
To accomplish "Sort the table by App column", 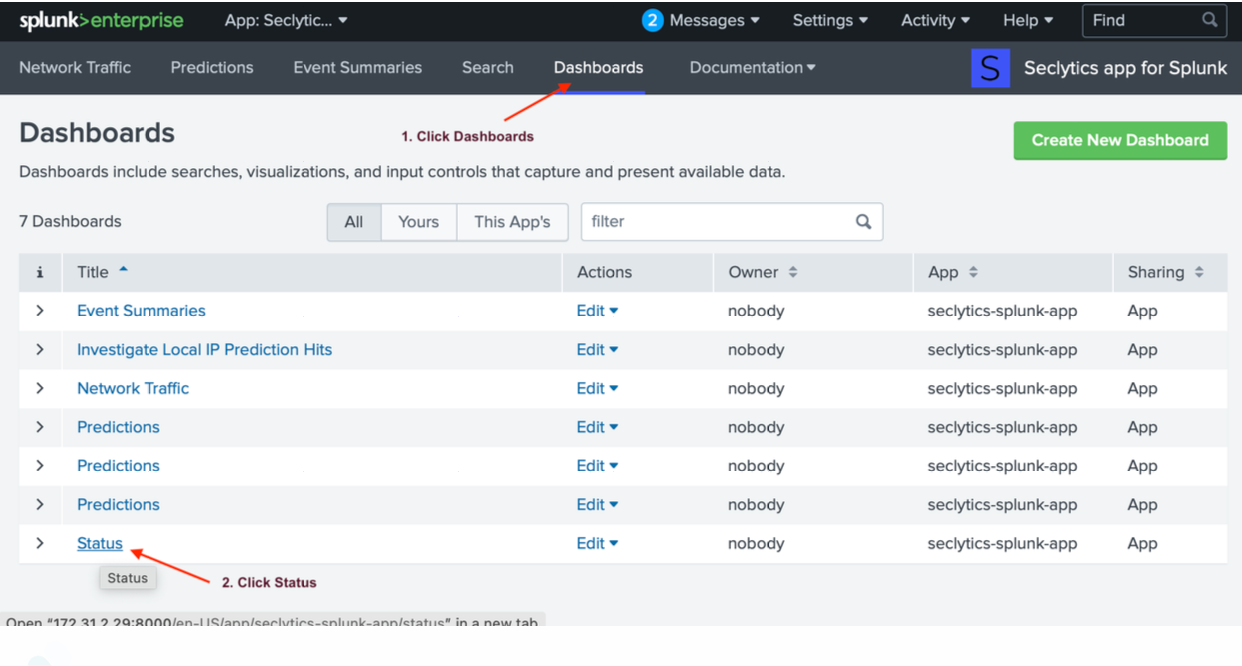I will click(953, 272).
